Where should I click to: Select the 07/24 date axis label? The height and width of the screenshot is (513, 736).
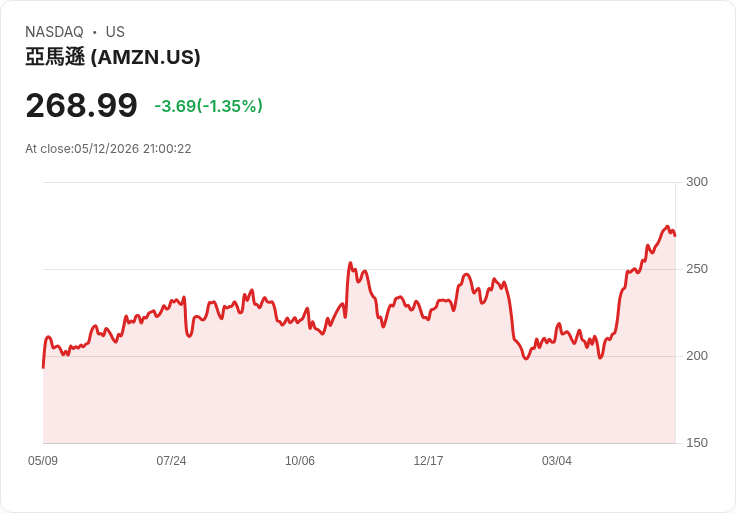pyautogui.click(x=171, y=460)
